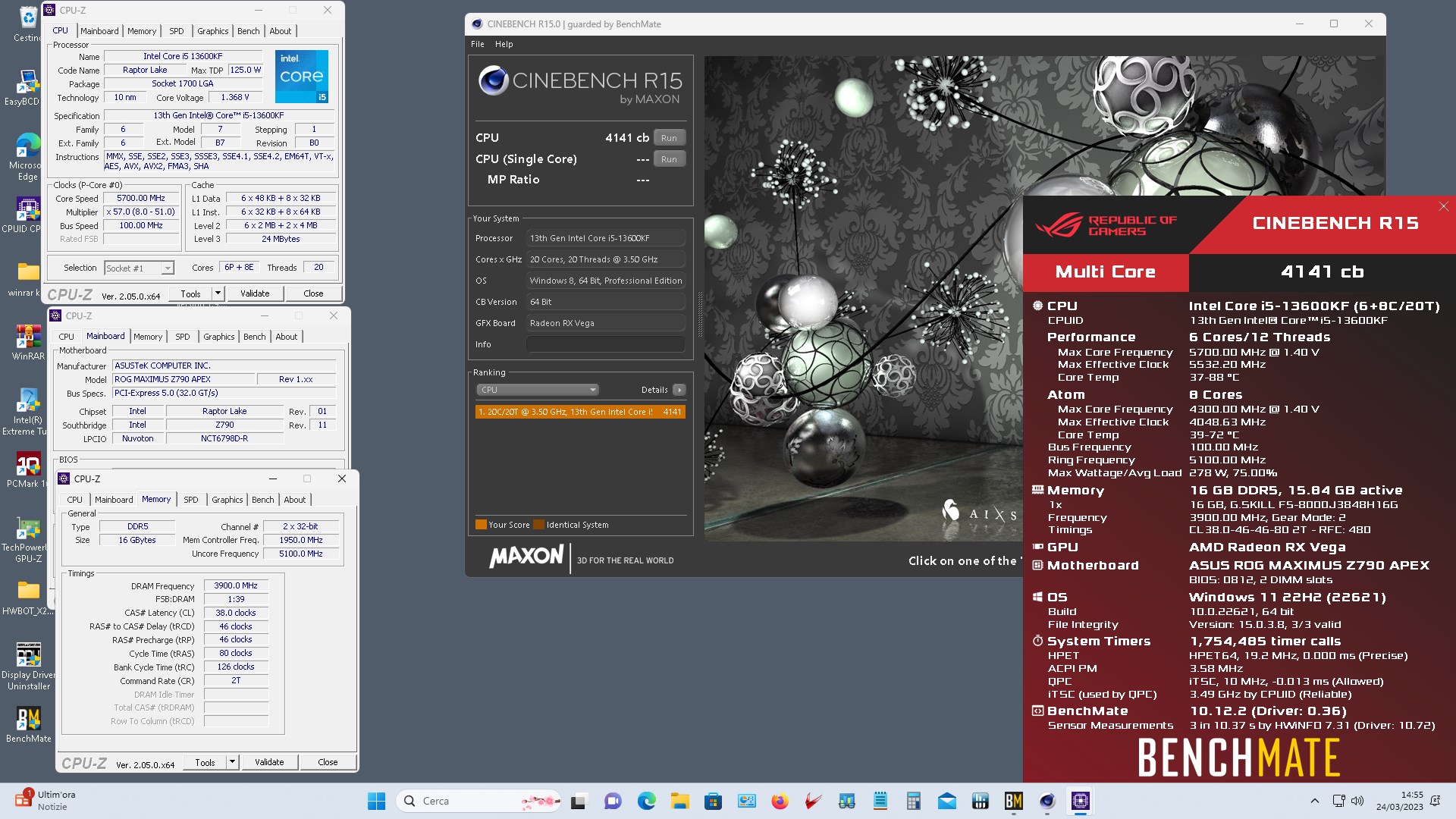Click Close button in the top CPU-Z window
Image resolution: width=1456 pixels, height=819 pixels.
click(x=313, y=293)
